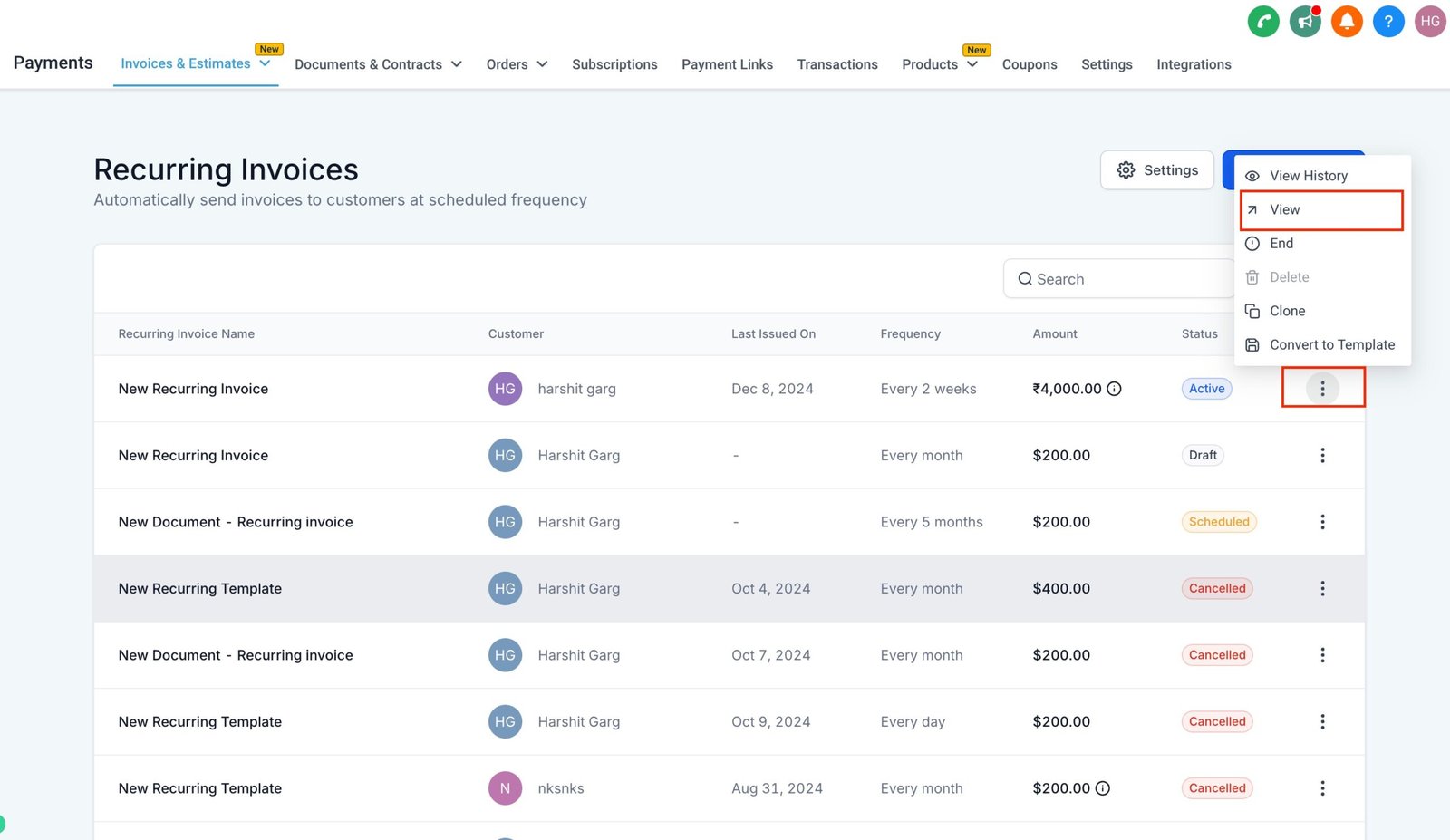
Task: Click the Settings button with gear icon
Action: click(x=1156, y=170)
